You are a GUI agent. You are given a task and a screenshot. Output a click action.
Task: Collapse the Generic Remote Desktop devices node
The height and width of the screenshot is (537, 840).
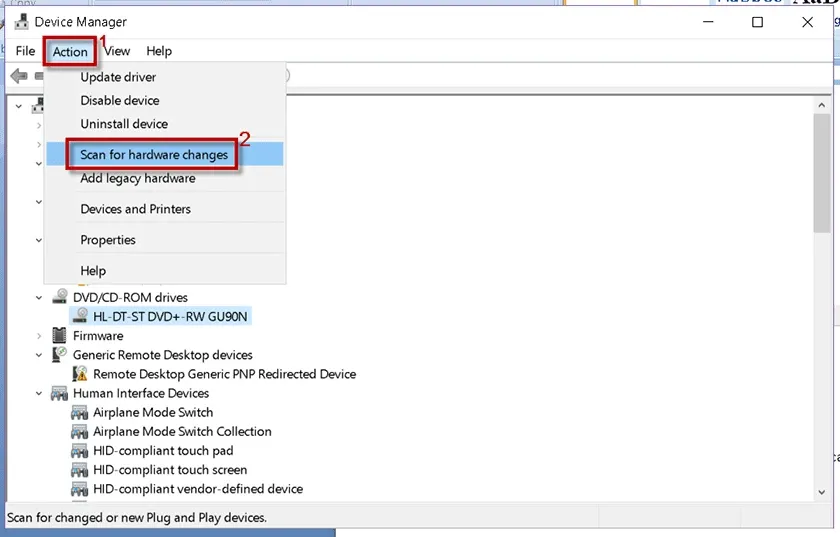click(x=39, y=355)
